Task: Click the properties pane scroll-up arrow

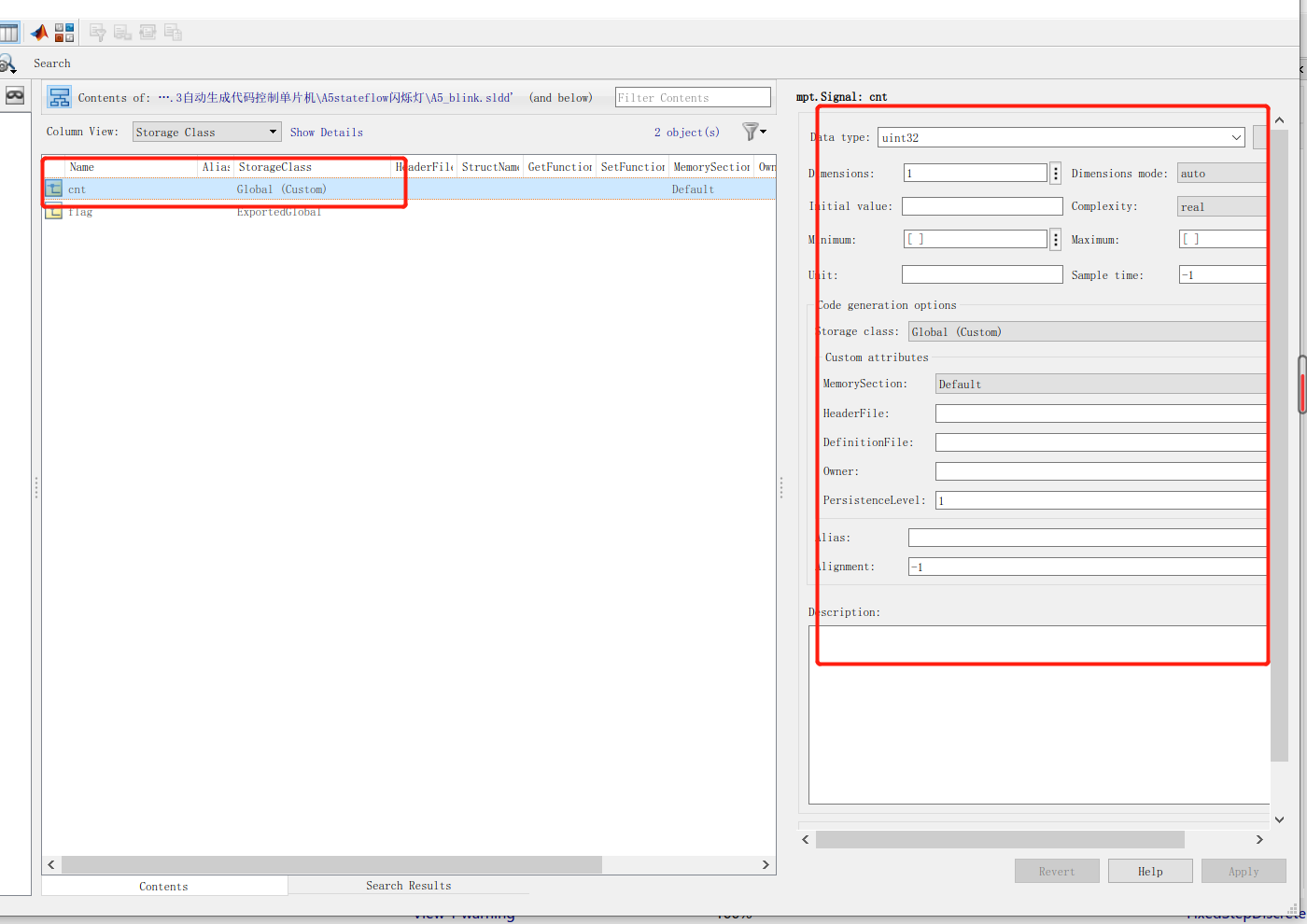Action: 1279,120
